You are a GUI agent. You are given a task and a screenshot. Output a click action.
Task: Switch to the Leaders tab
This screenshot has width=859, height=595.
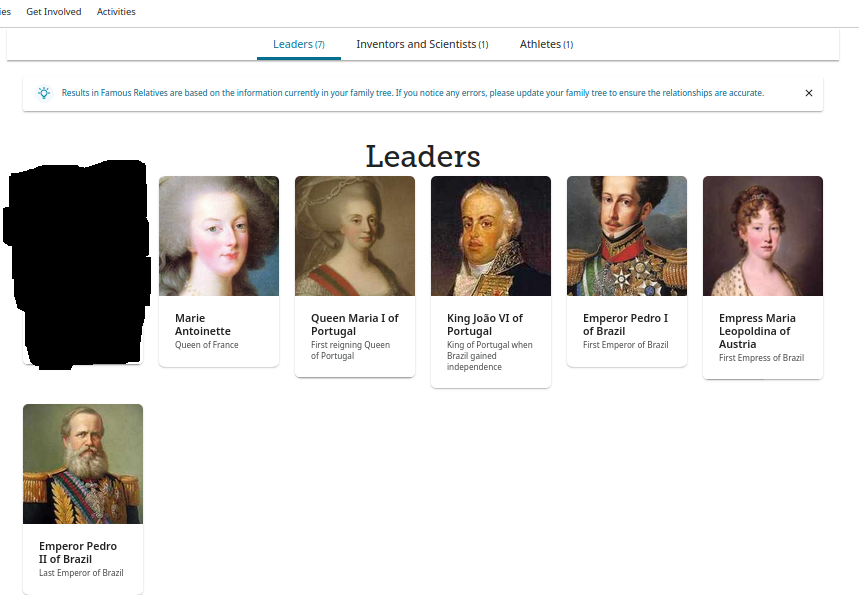(299, 44)
